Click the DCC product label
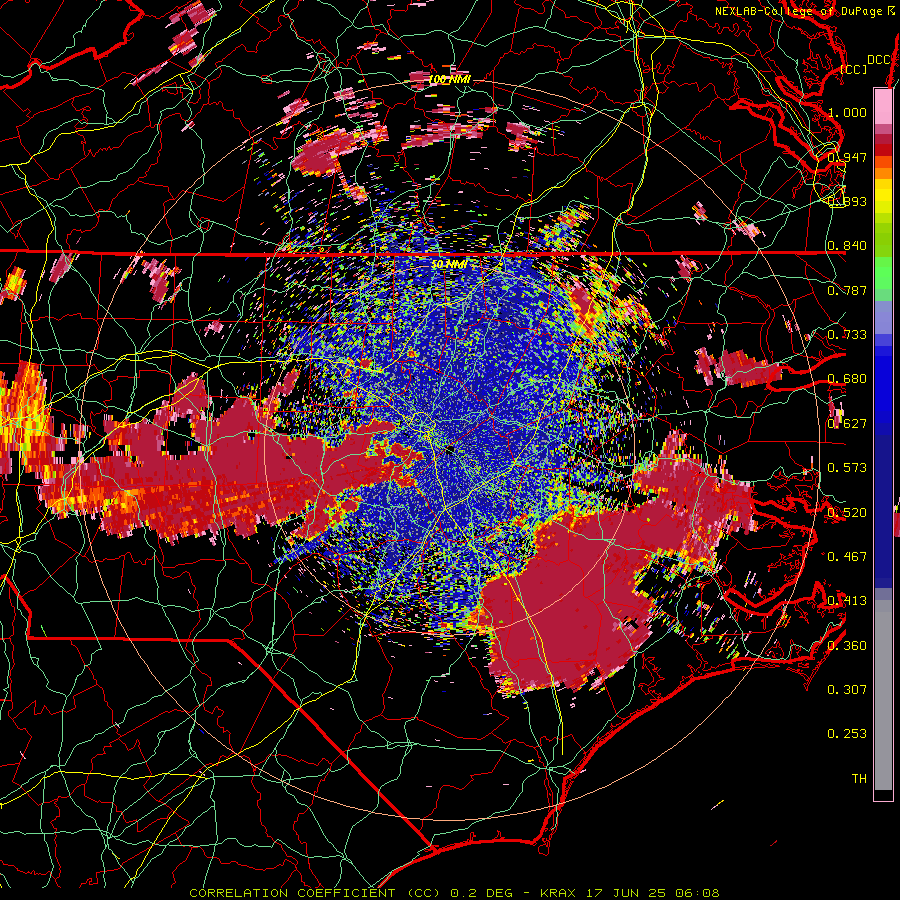Image resolution: width=900 pixels, height=900 pixels. (x=879, y=60)
